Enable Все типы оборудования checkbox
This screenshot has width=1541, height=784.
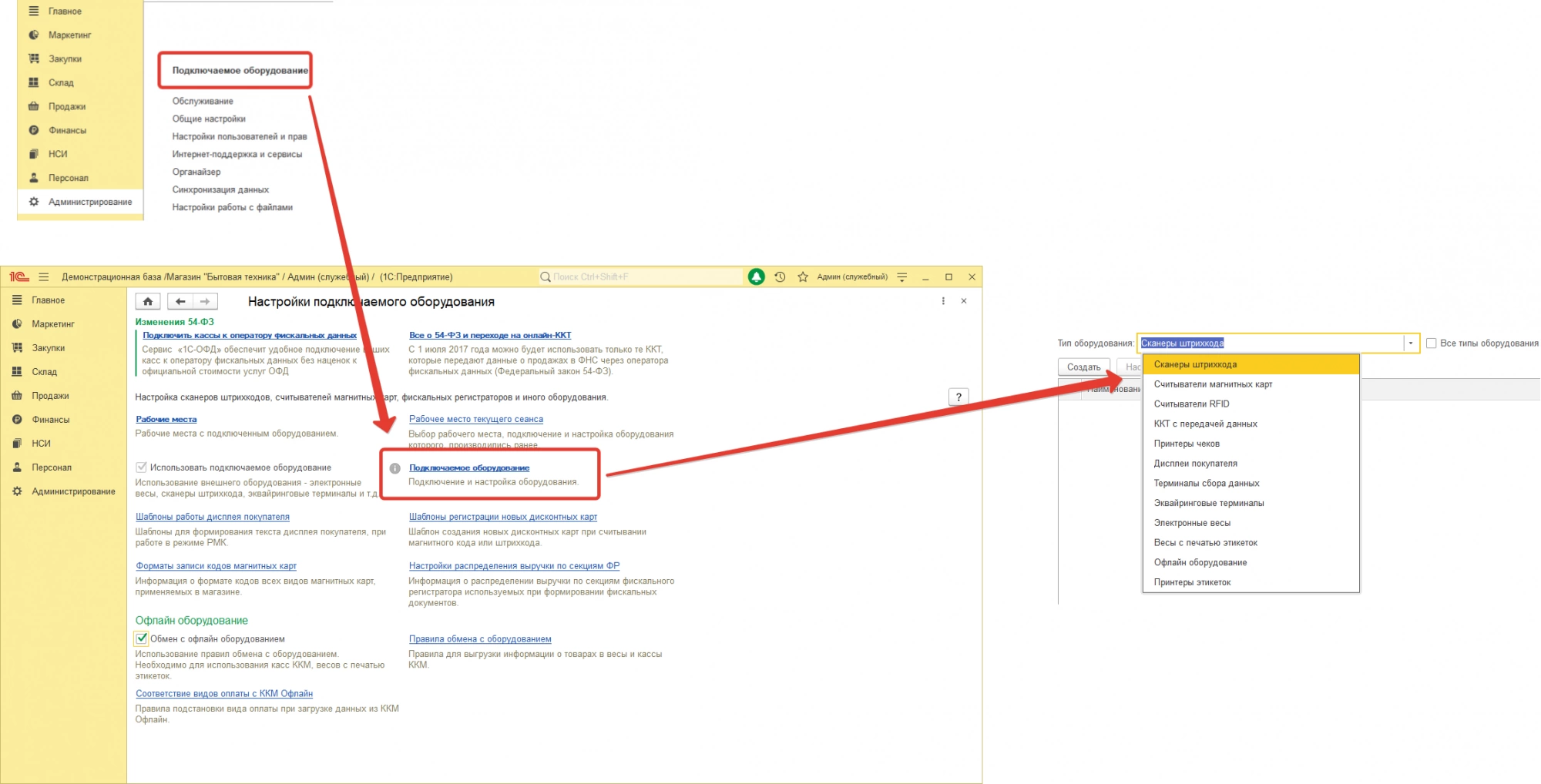click(x=1431, y=343)
